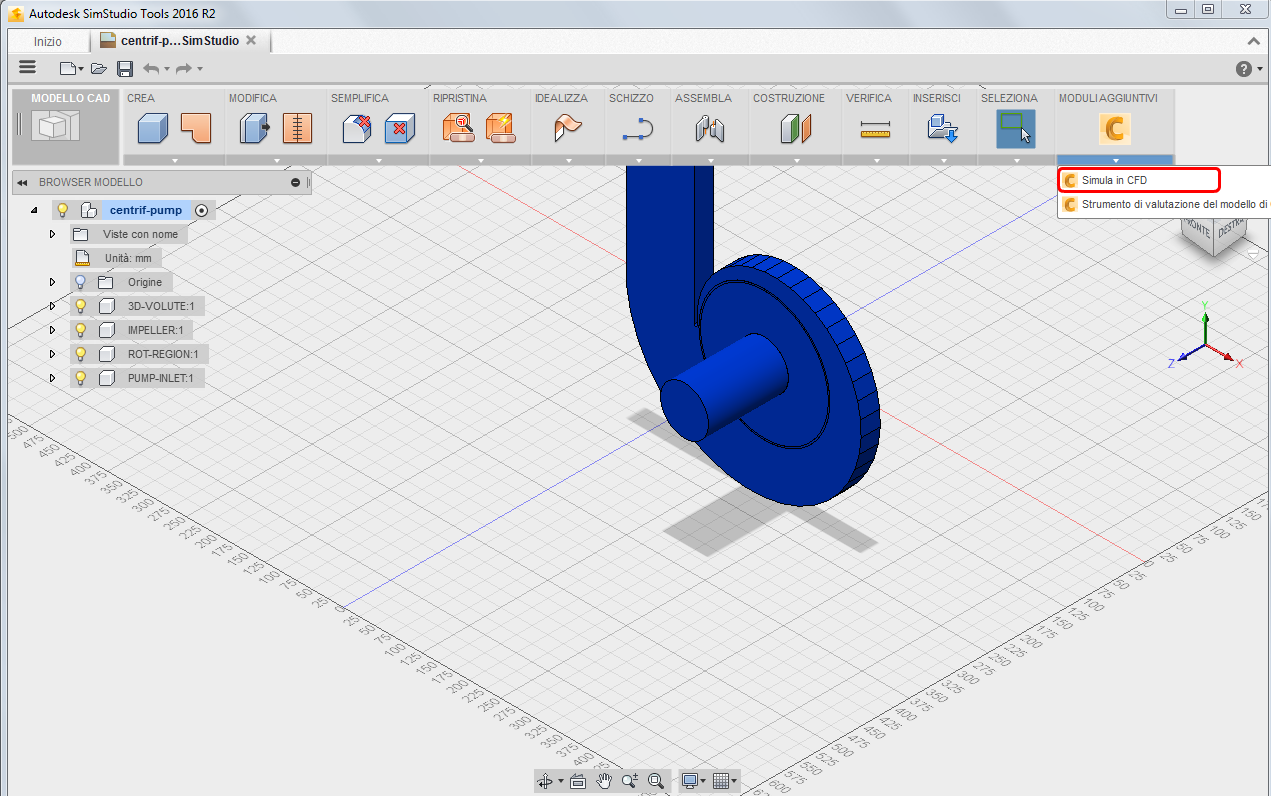Expand the Viste con nome folder
The height and width of the screenshot is (796, 1271).
(52, 234)
